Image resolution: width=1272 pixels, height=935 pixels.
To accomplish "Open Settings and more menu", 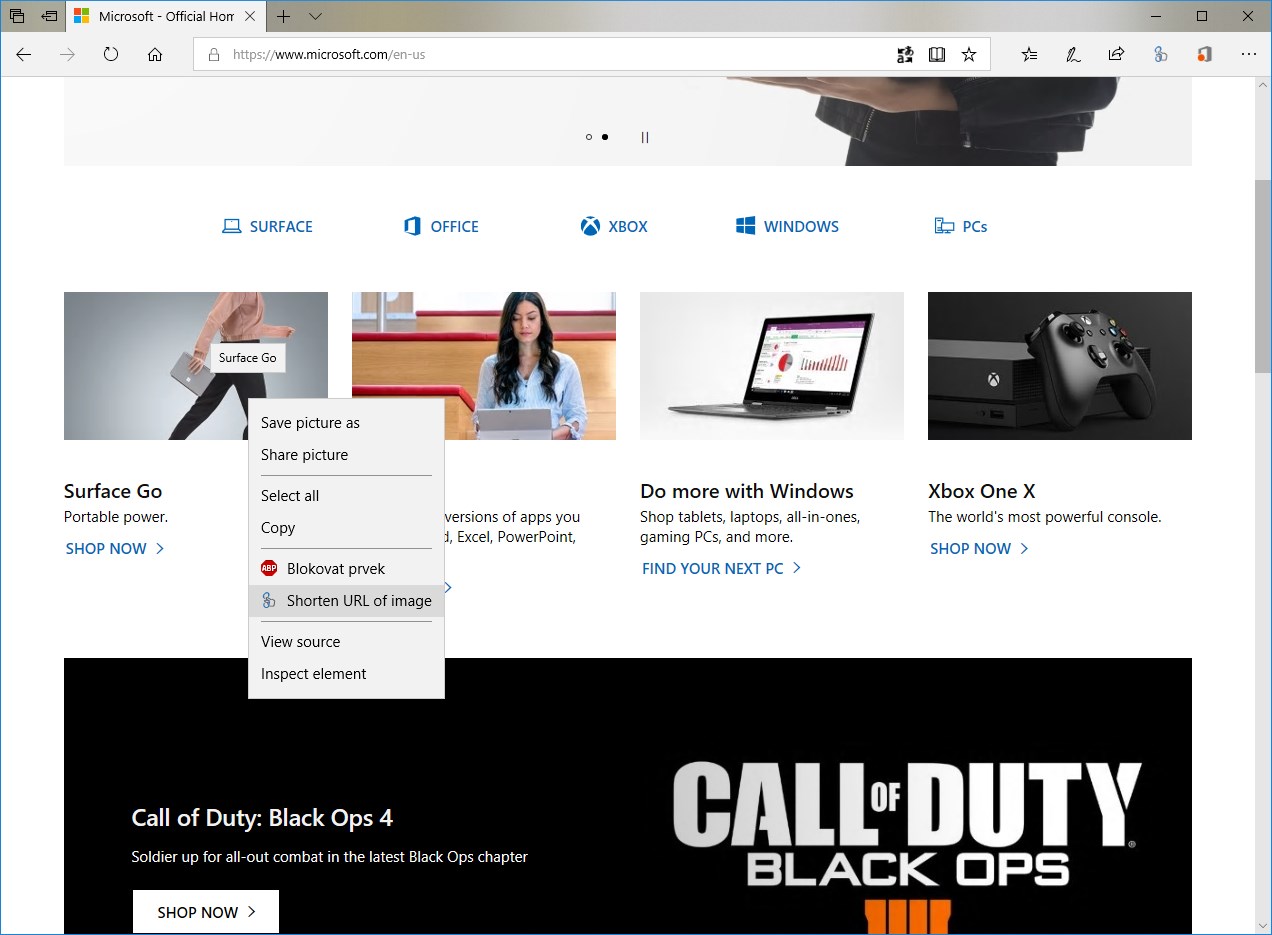I will coord(1248,55).
